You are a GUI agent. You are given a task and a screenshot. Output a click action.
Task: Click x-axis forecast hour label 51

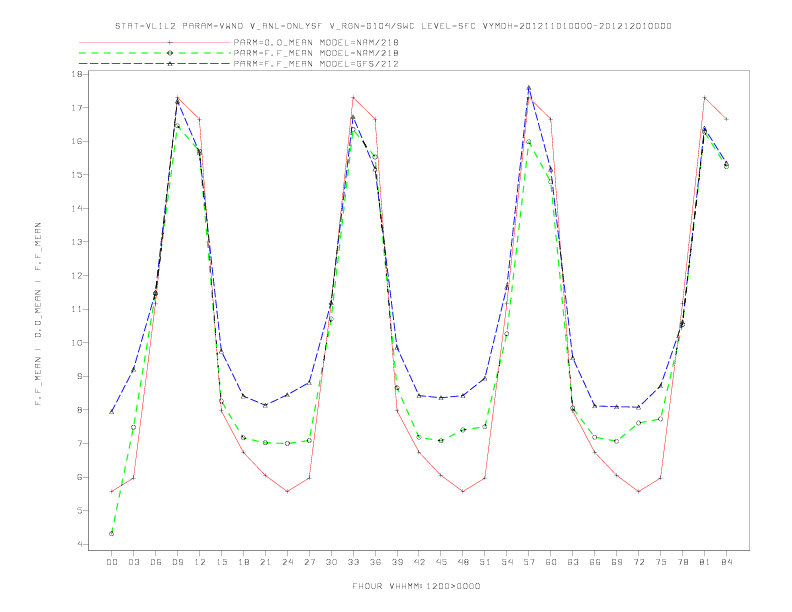click(485, 562)
